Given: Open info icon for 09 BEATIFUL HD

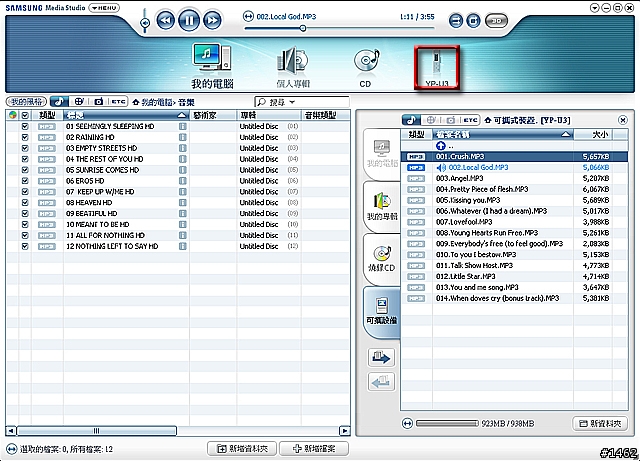Looking at the screenshot, I should pos(182,214).
